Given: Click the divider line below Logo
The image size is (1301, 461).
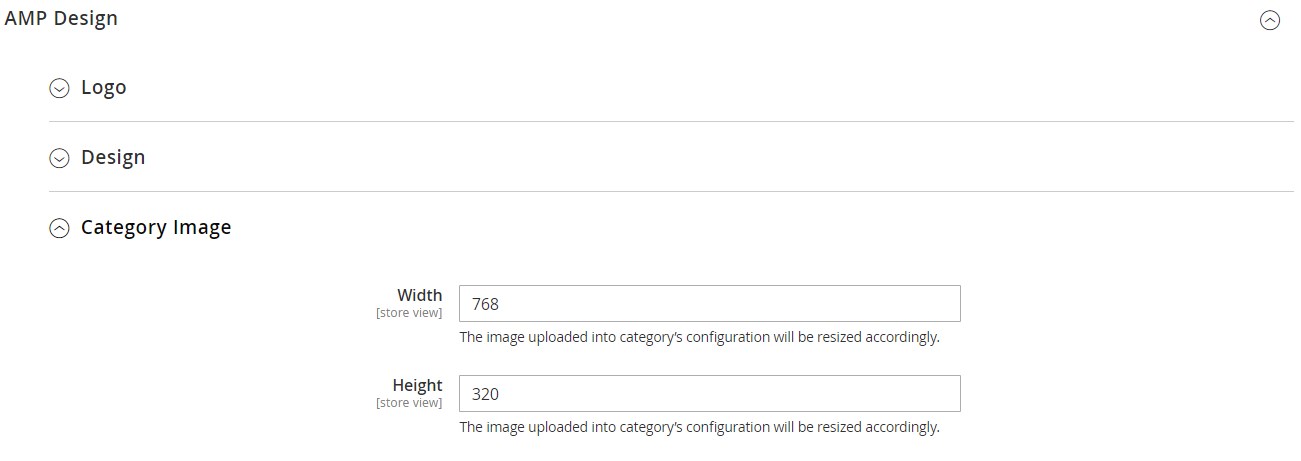Looking at the screenshot, I should [x=670, y=121].
